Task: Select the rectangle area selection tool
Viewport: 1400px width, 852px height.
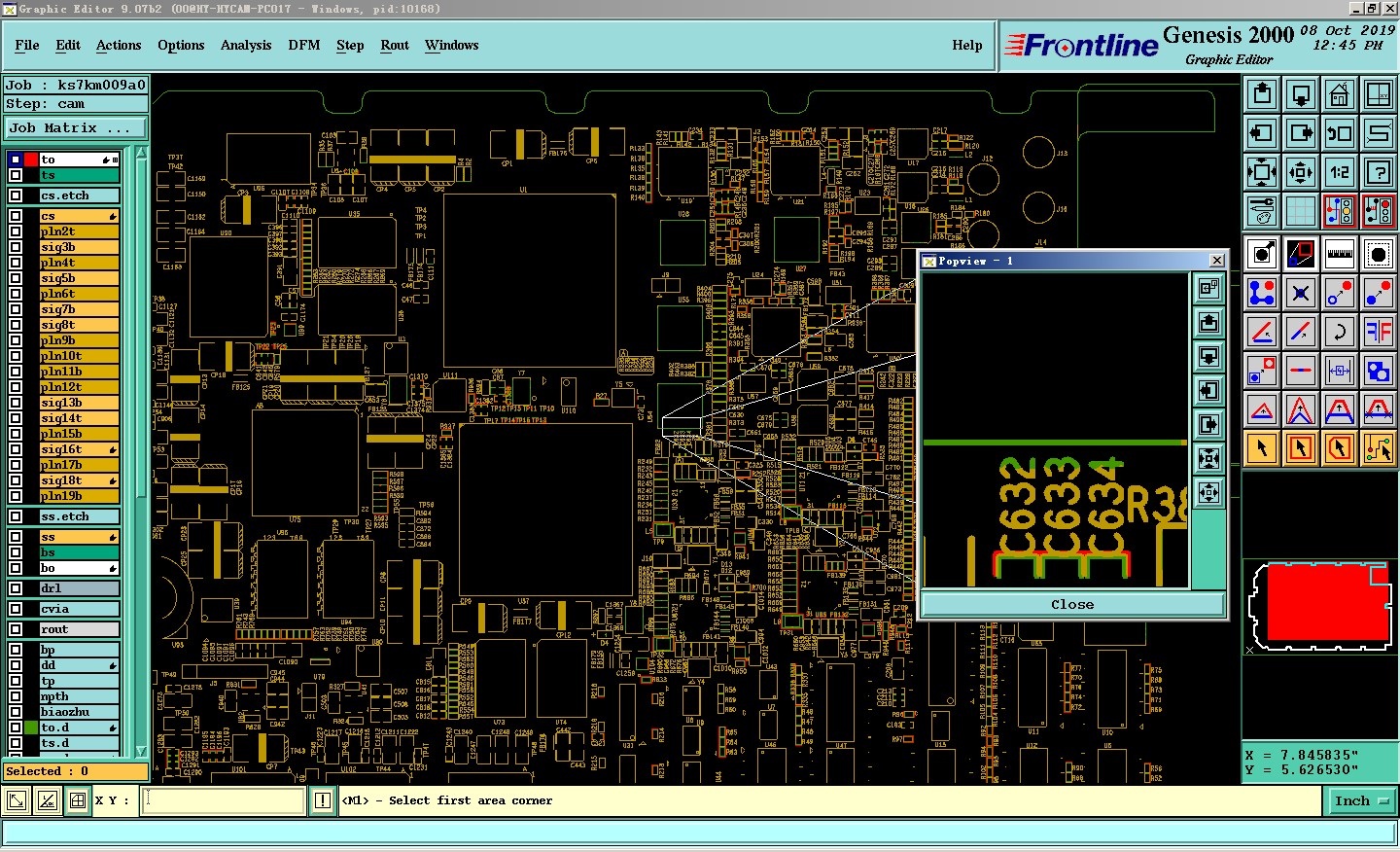Action: [1301, 448]
